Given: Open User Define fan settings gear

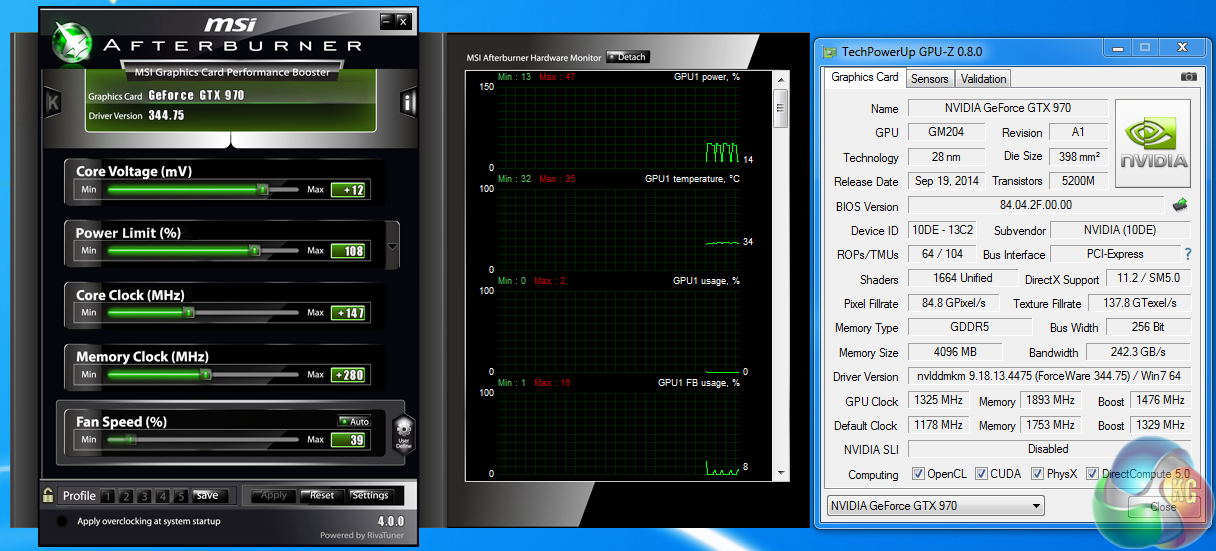Looking at the screenshot, I should tap(404, 433).
